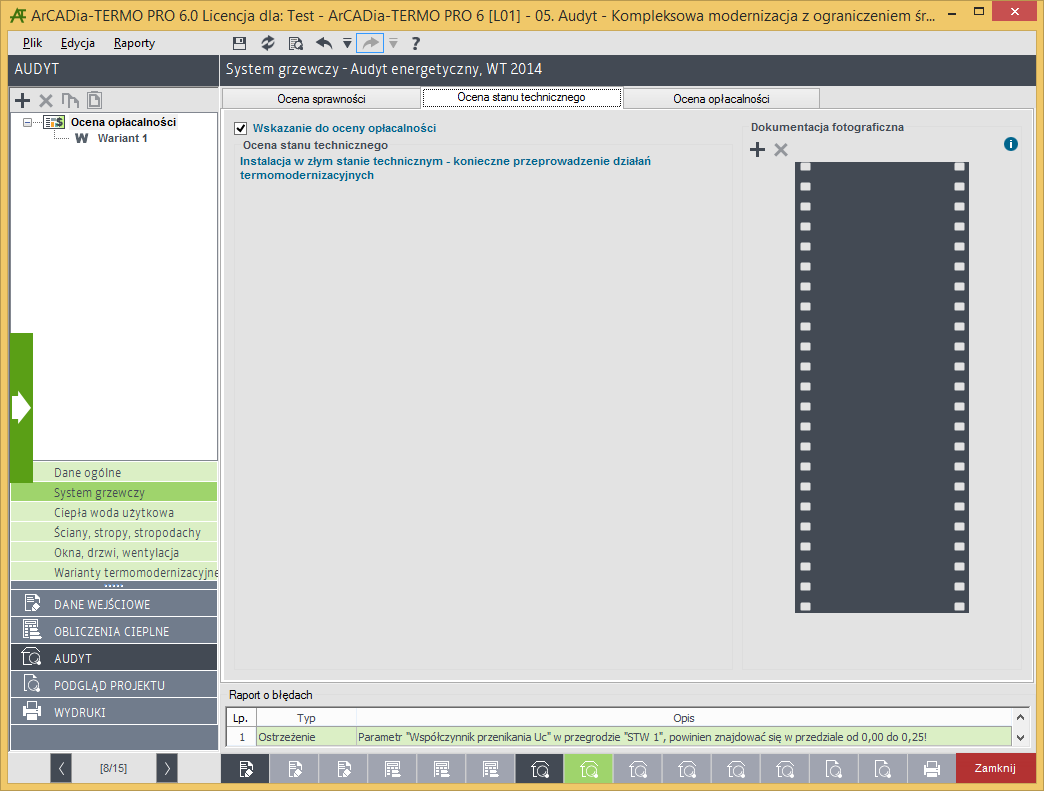Click the ArCADia app logo in the title bar
The image size is (1044, 791).
19,15
